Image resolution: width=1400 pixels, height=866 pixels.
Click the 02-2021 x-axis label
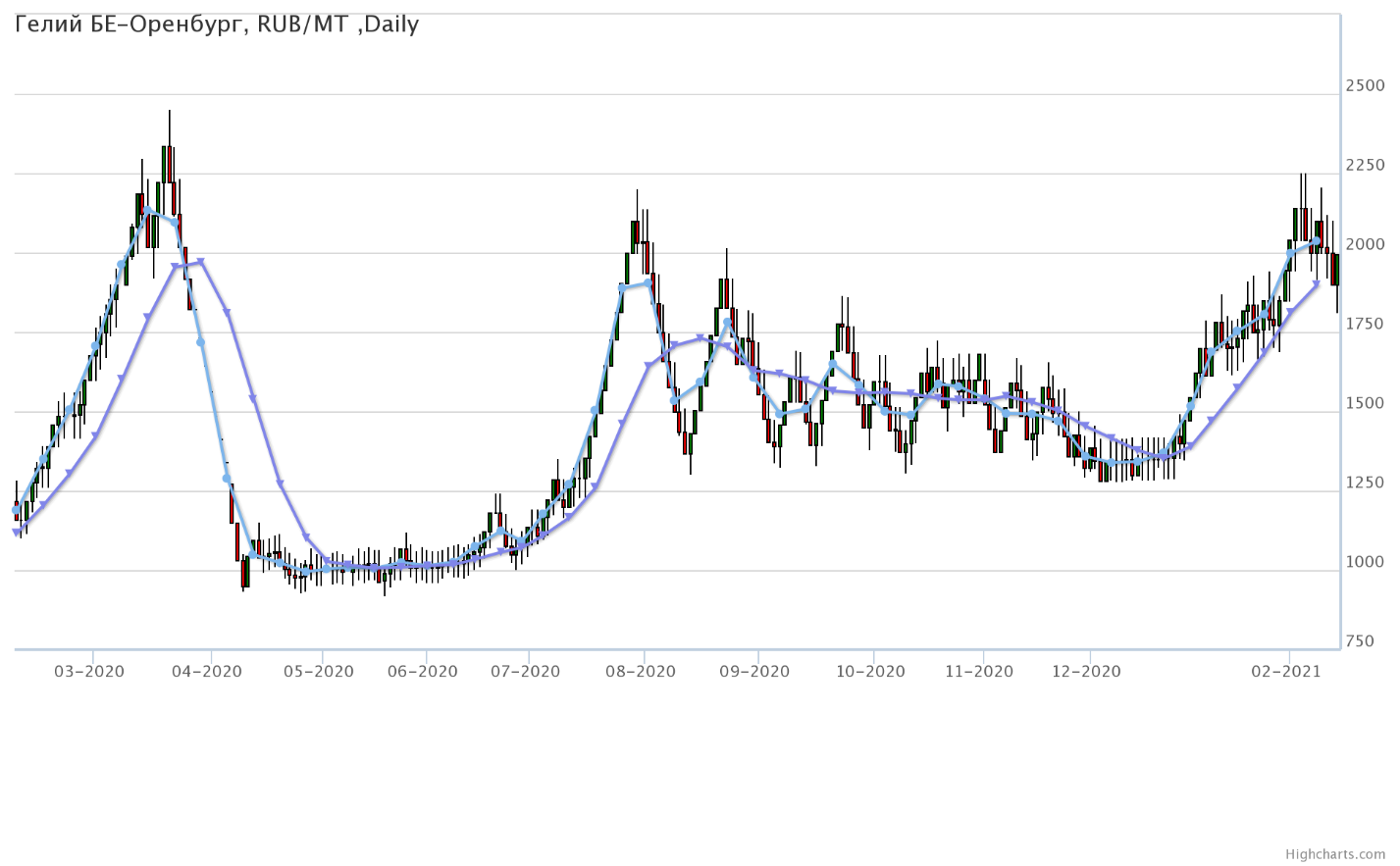1285,672
